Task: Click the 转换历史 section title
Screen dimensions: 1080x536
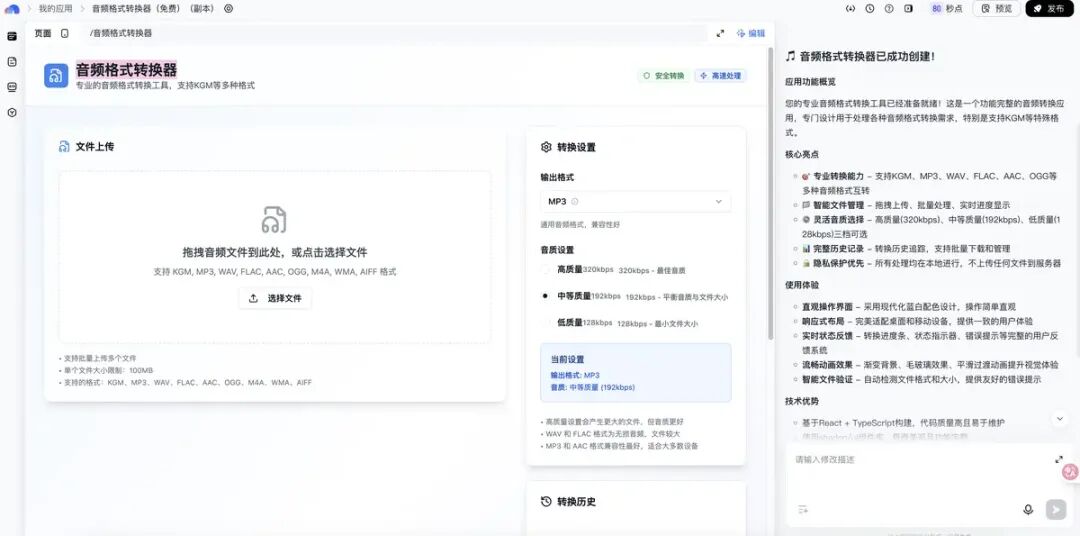Action: (x=577, y=502)
